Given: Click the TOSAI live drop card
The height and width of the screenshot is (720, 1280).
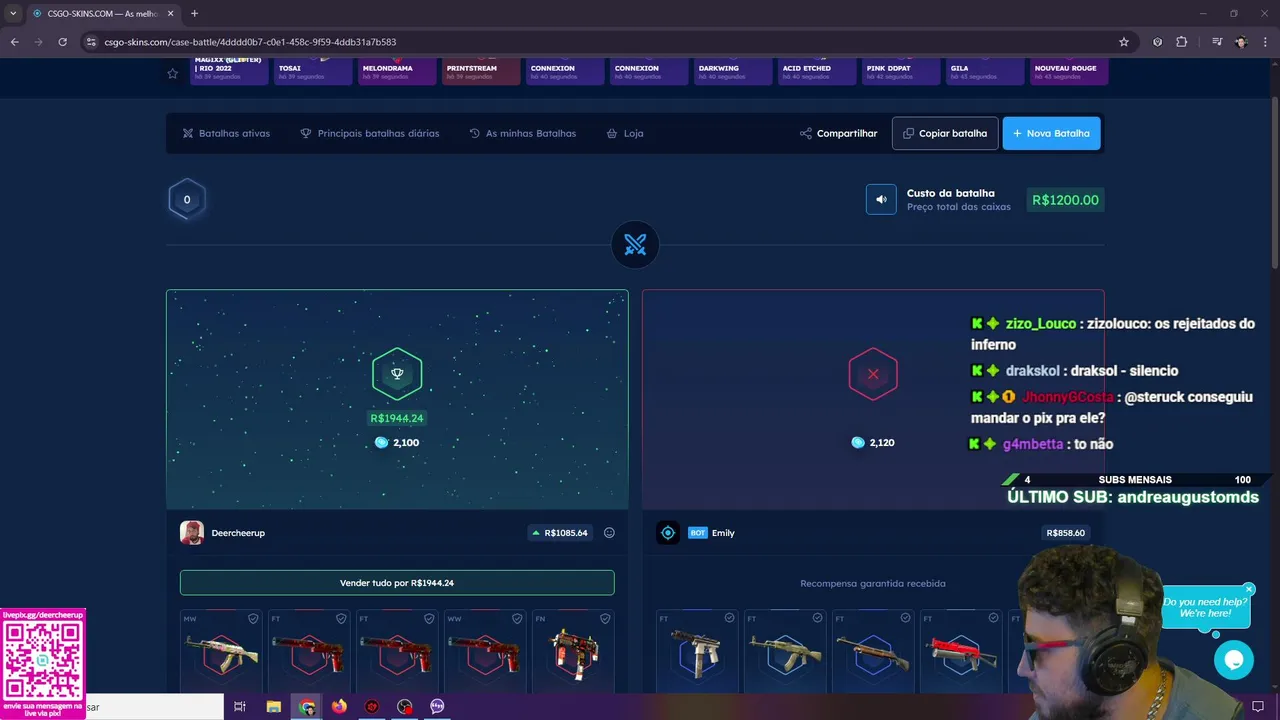Looking at the screenshot, I should pyautogui.click(x=313, y=71).
